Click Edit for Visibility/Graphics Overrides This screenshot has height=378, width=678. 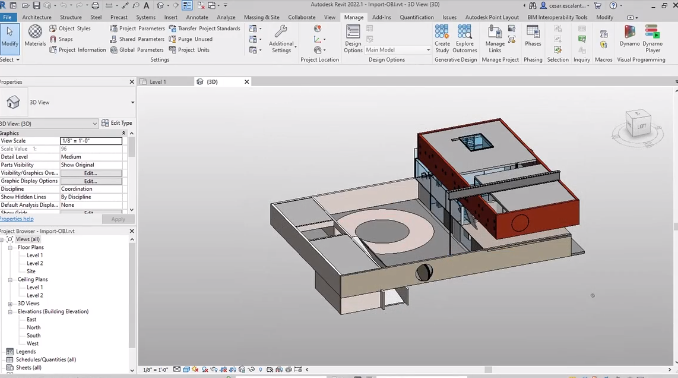tap(91, 173)
